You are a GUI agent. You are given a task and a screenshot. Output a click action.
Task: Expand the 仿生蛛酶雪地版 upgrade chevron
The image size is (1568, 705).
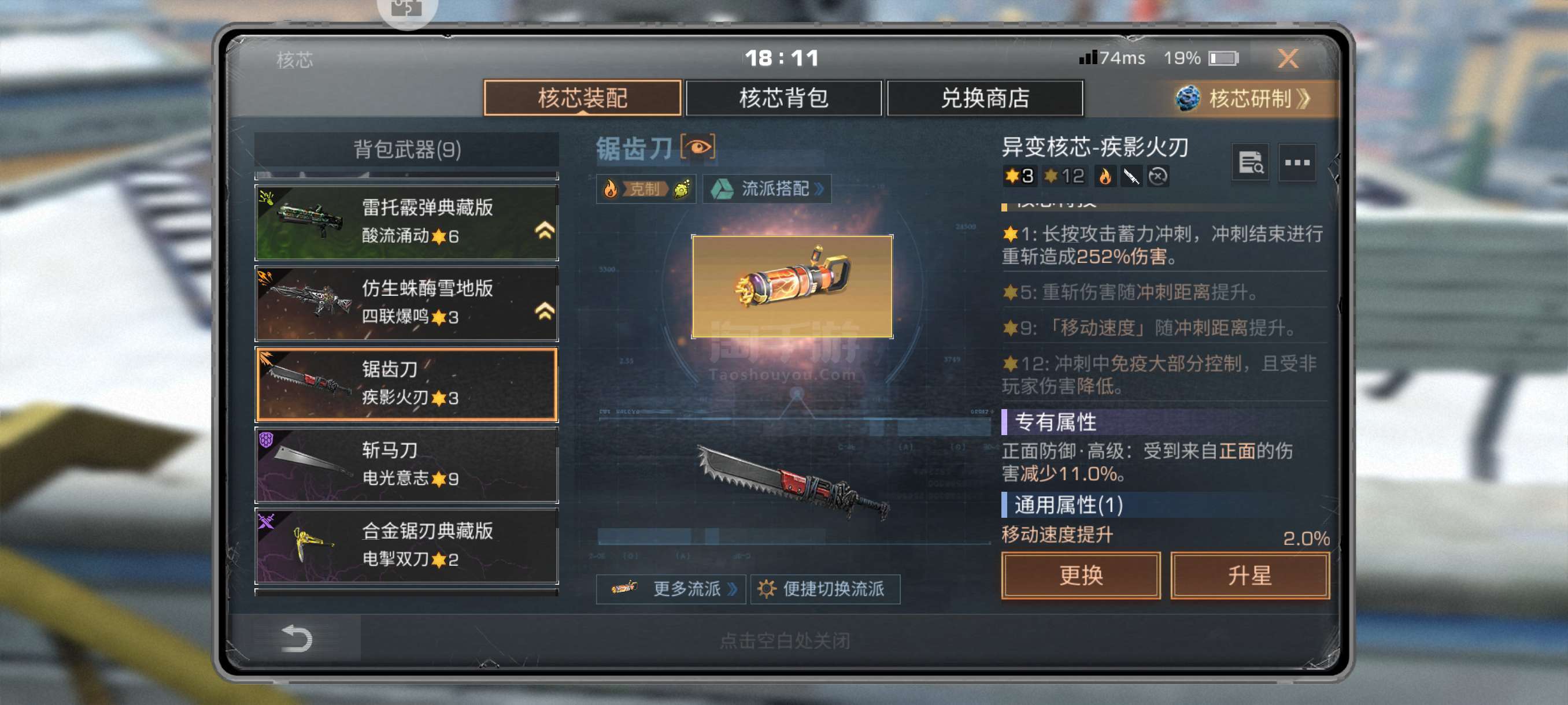(x=544, y=311)
